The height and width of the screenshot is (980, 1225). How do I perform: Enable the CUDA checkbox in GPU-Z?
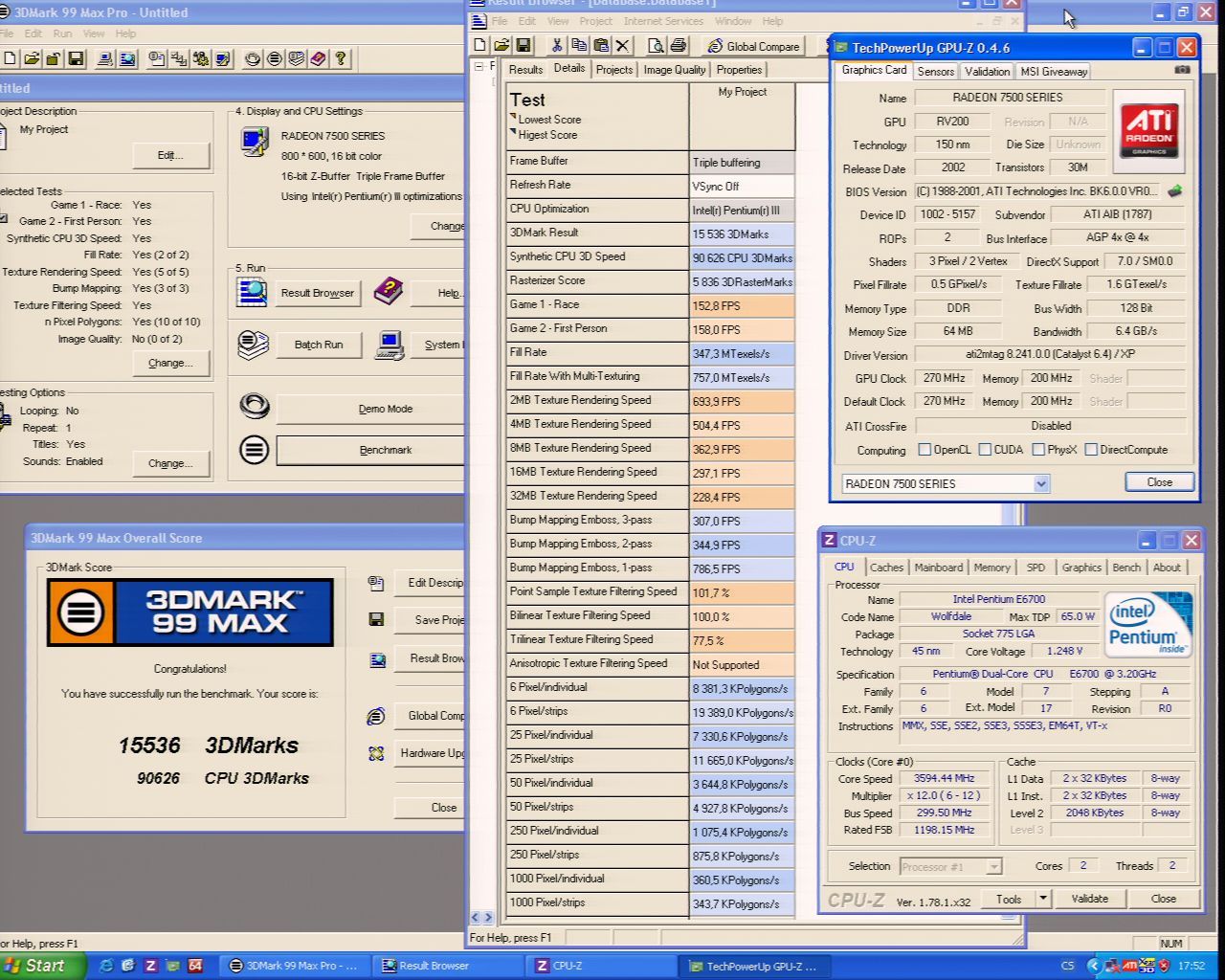(985, 449)
